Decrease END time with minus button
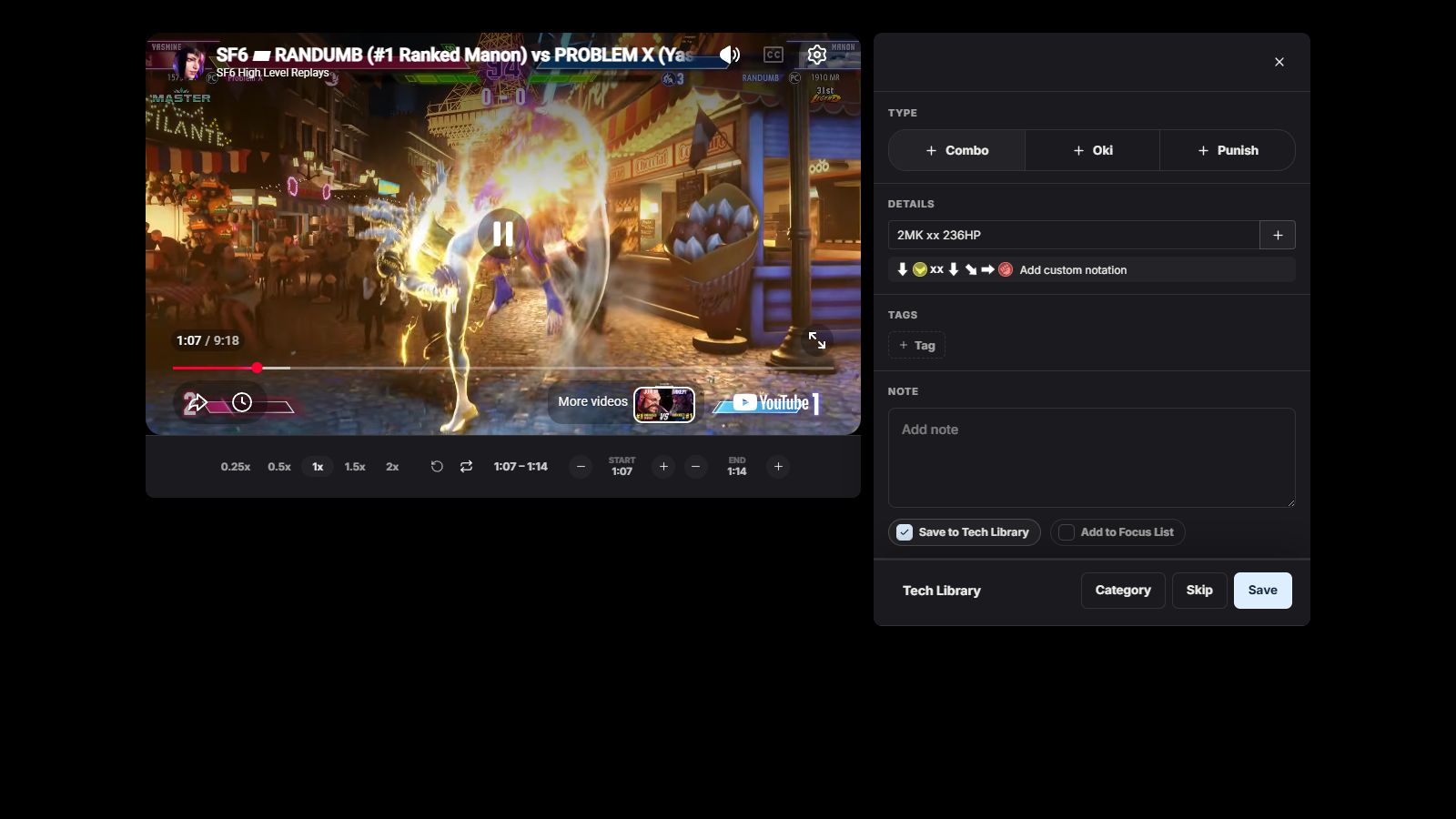This screenshot has height=819, width=1456. pyautogui.click(x=695, y=467)
